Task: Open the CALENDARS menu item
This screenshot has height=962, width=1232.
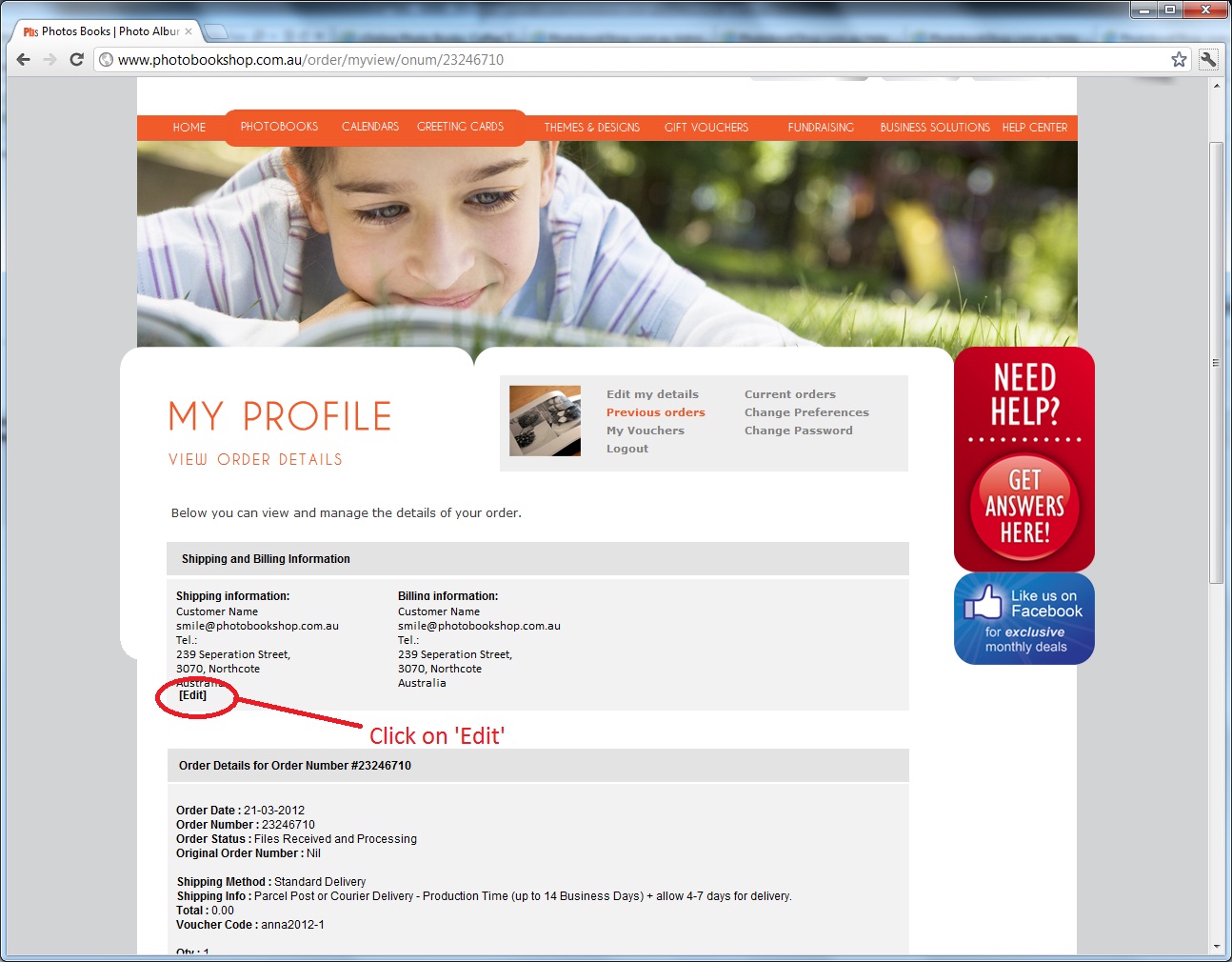Action: click(x=370, y=127)
